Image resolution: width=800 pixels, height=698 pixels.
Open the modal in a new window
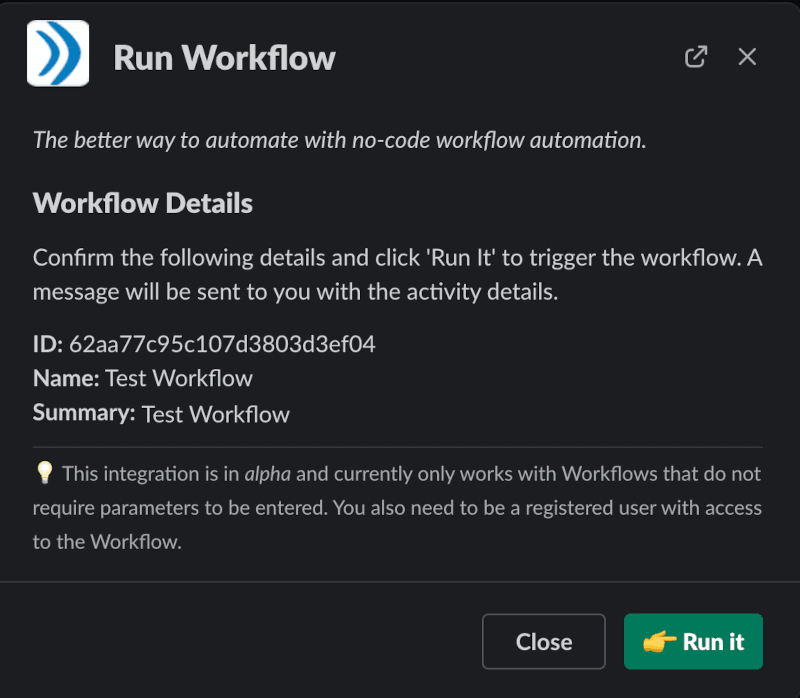click(x=696, y=57)
